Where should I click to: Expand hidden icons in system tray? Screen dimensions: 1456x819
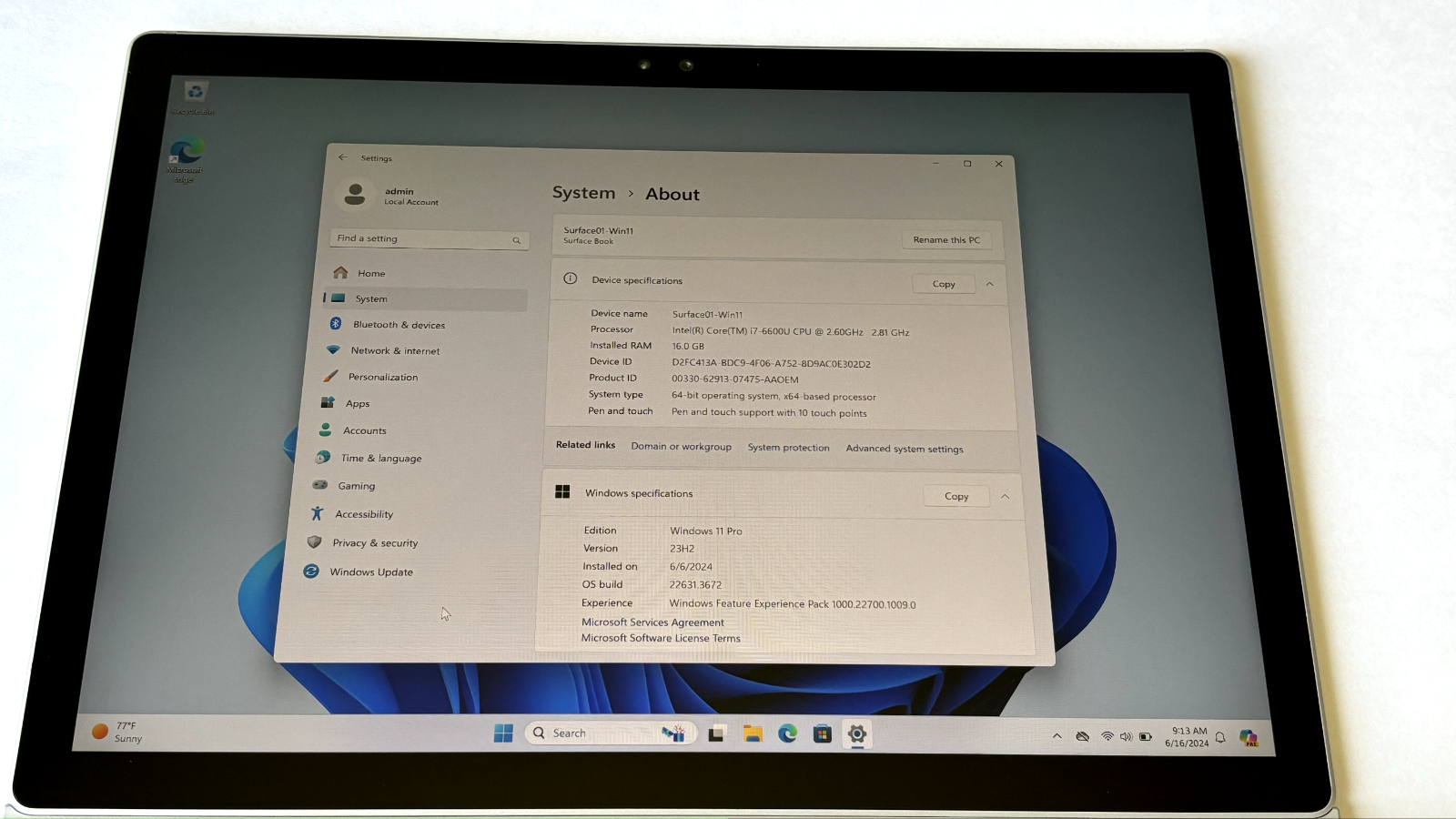pos(1057,735)
